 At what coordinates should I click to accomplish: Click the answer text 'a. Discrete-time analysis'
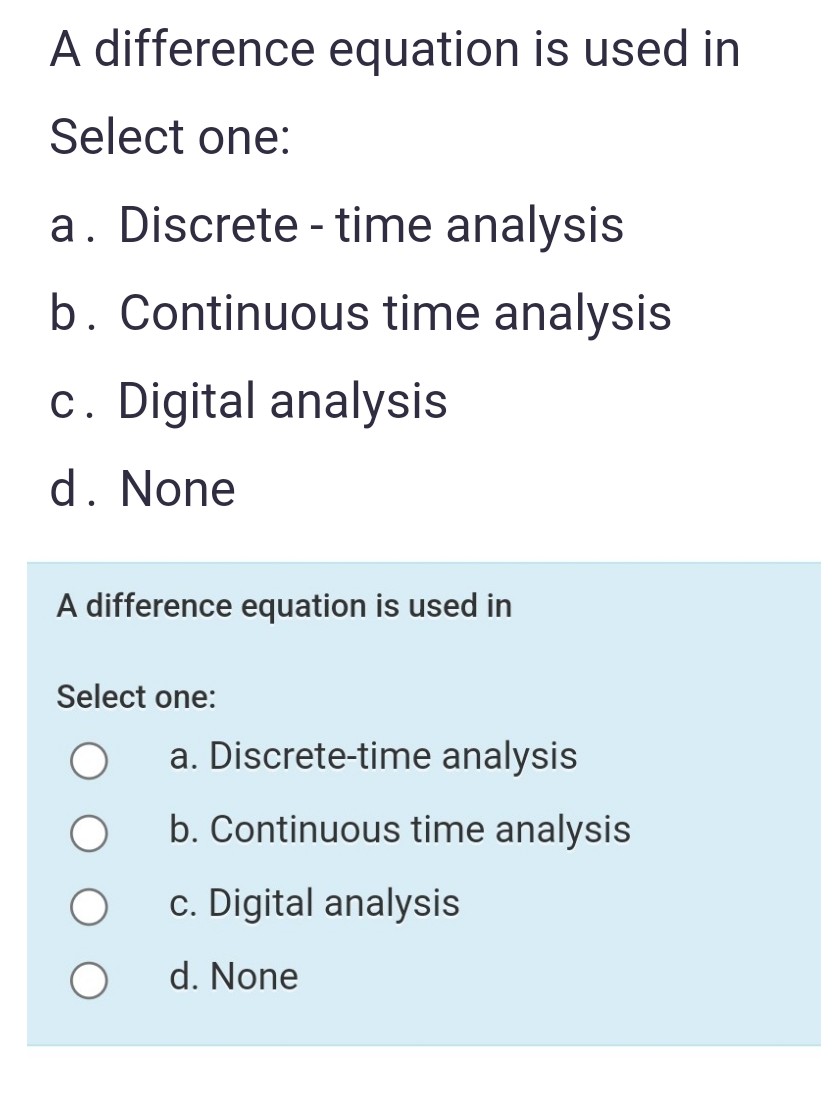(374, 757)
